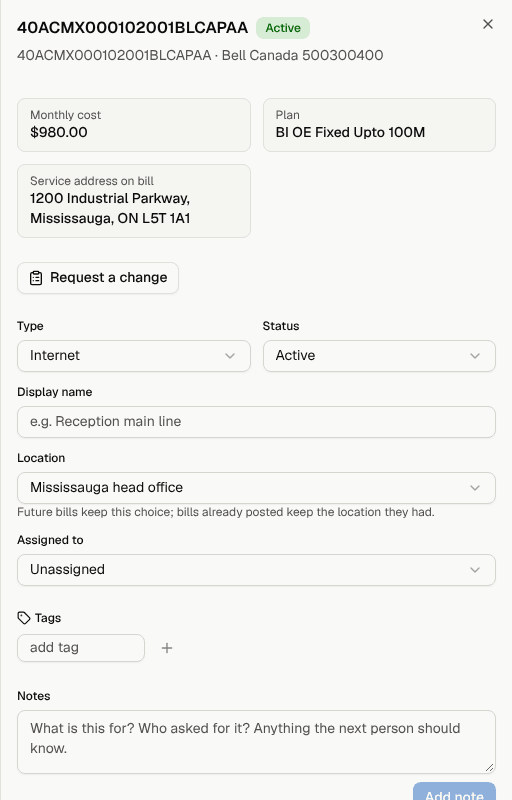The image size is (512, 800).
Task: Click the Request a change button
Action: click(98, 278)
